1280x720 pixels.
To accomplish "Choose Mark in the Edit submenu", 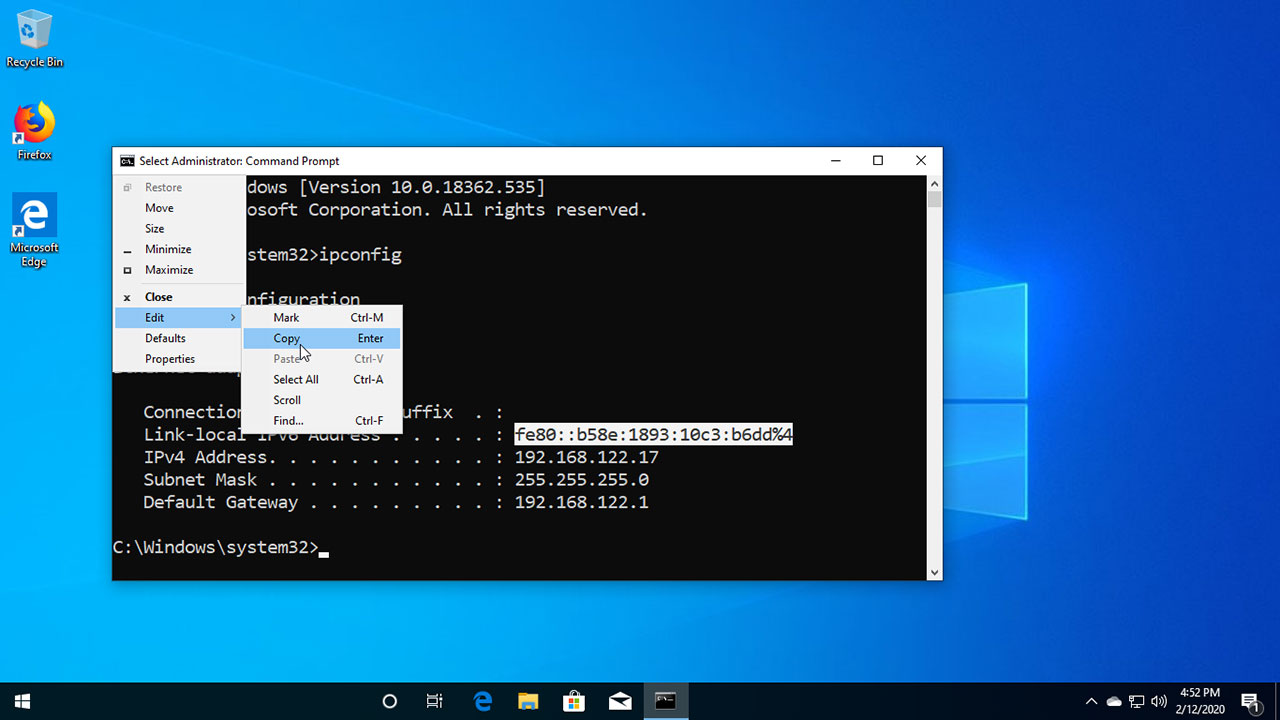I will (322, 318).
